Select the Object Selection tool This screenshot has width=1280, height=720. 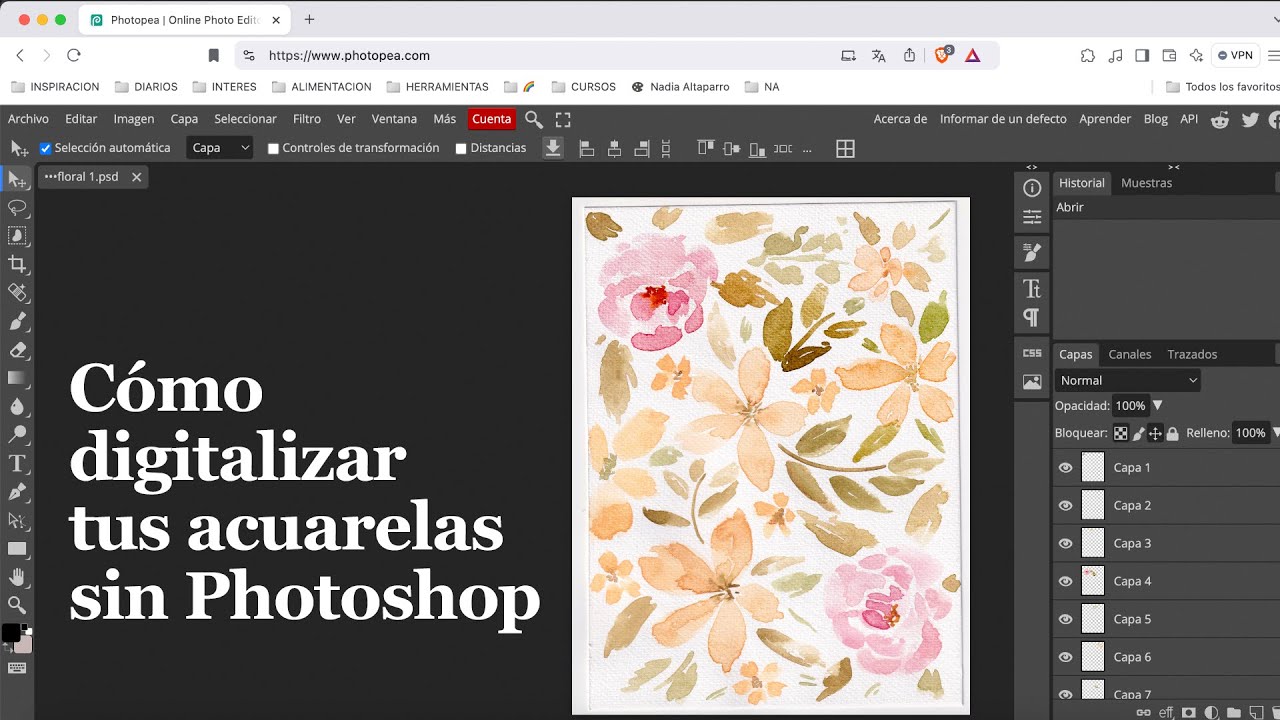coord(17,236)
